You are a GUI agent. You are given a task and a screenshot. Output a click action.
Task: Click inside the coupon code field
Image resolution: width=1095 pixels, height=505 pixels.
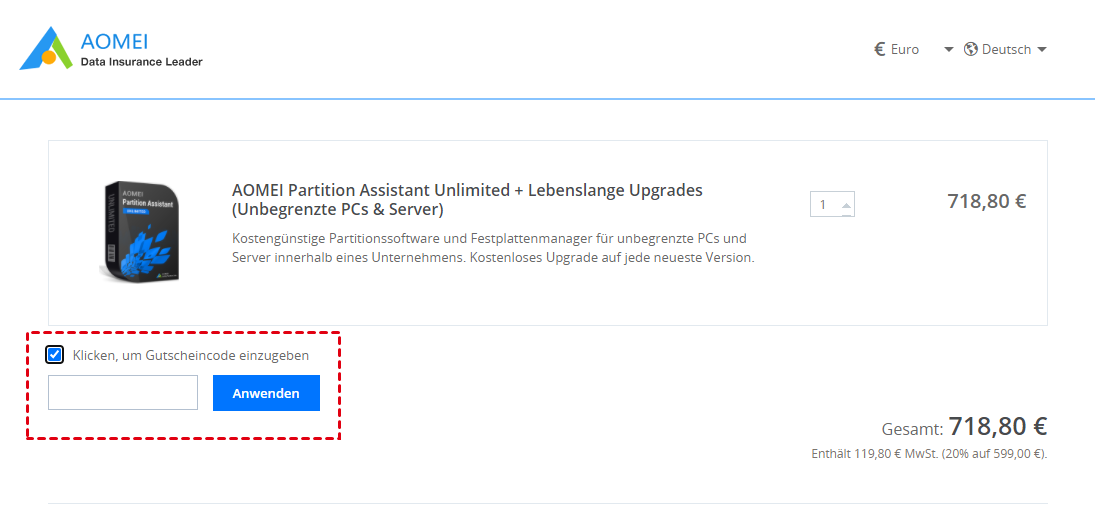123,393
